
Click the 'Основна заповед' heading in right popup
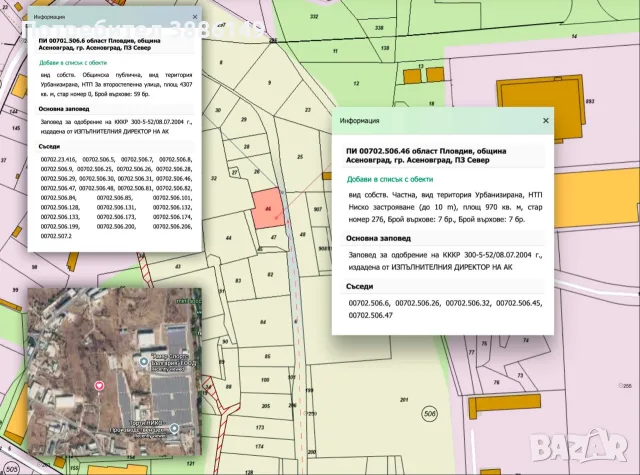(x=378, y=238)
